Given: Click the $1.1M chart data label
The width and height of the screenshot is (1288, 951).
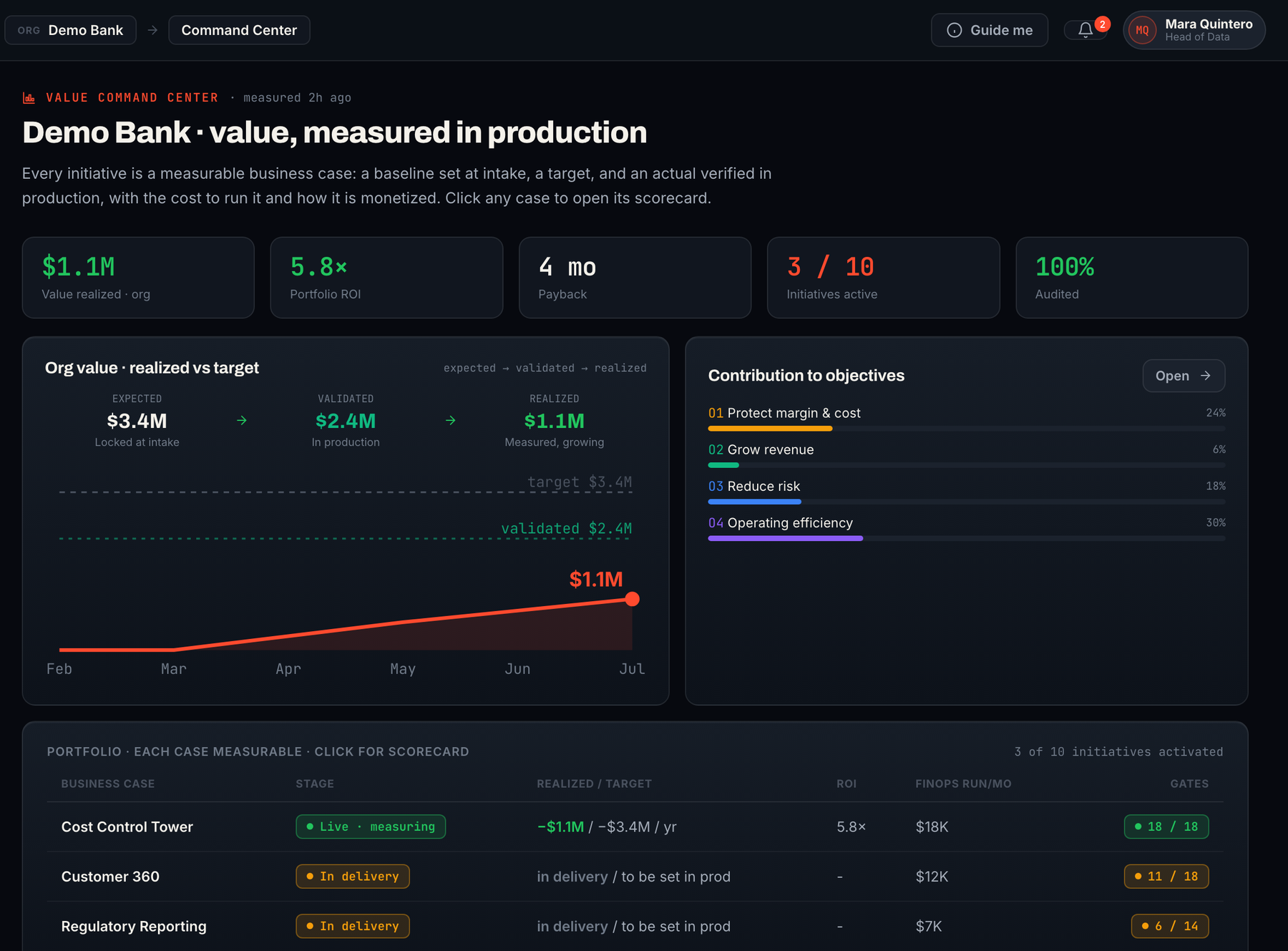Looking at the screenshot, I should [x=596, y=579].
